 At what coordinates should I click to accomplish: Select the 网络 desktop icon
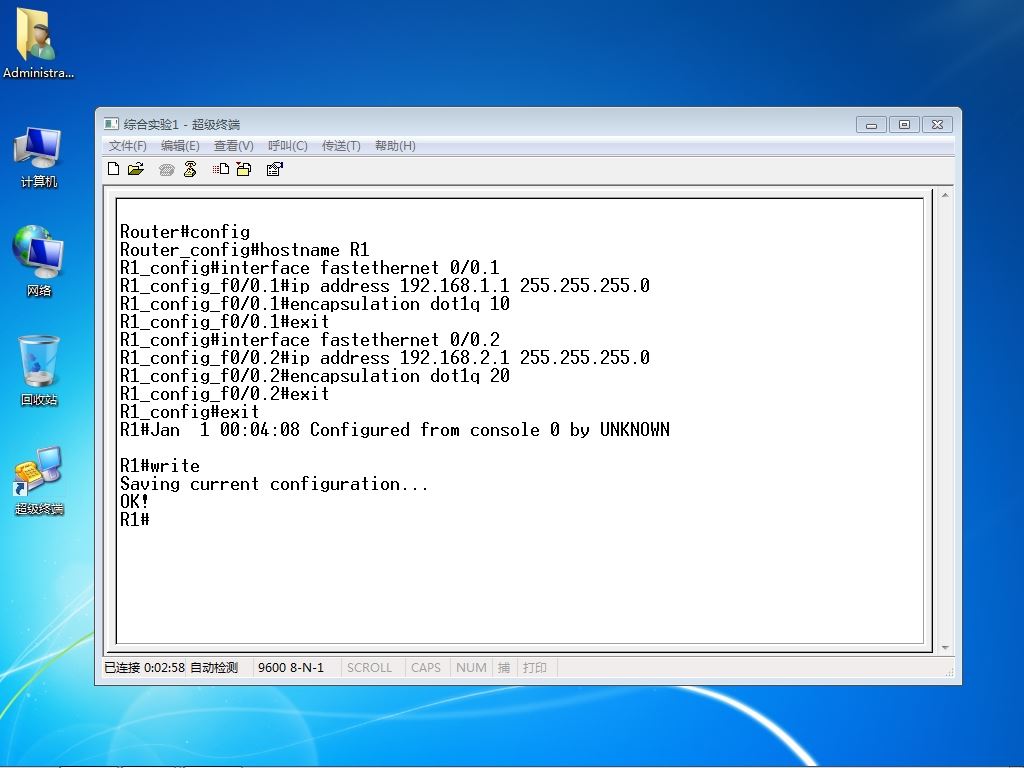tap(38, 261)
